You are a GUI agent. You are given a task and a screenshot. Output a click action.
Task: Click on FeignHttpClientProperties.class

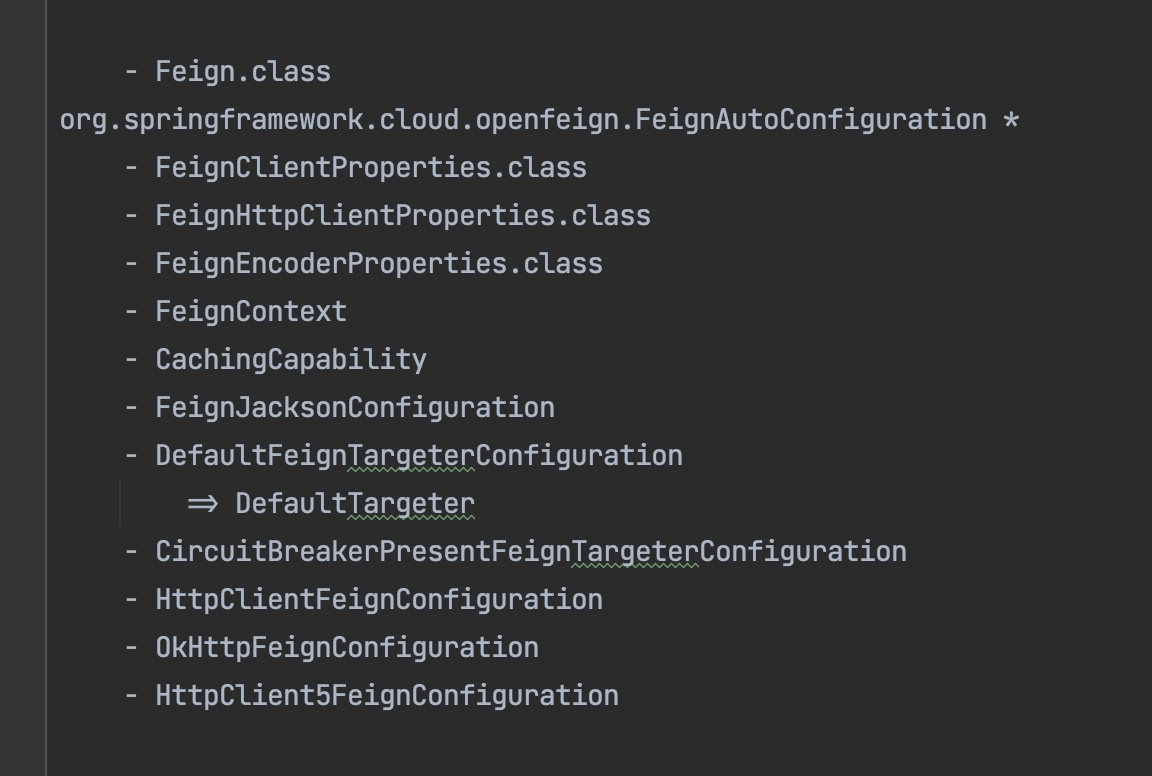click(402, 216)
